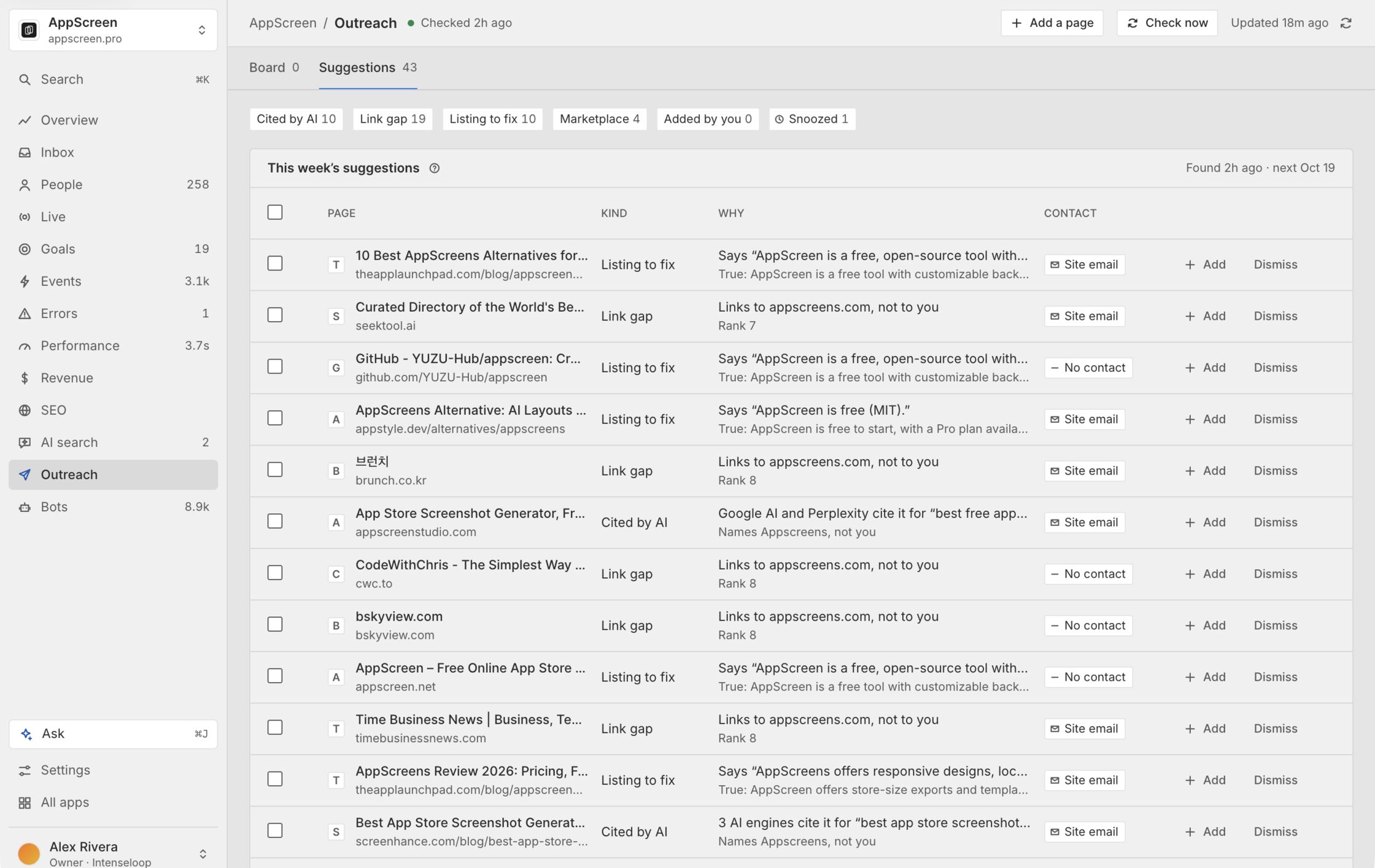Dismiss the appscreenstudio.com suggestion

click(1275, 522)
